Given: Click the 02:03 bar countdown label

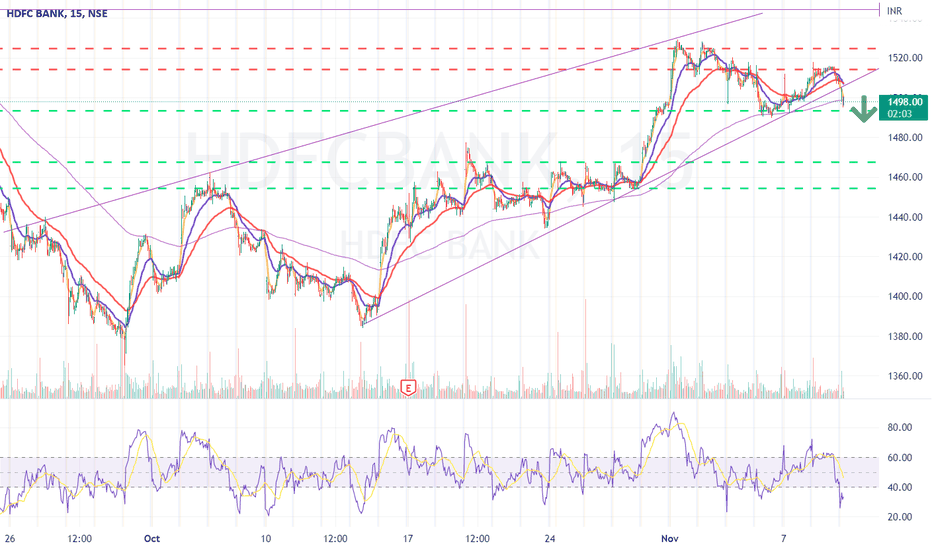Looking at the screenshot, I should (x=899, y=114).
